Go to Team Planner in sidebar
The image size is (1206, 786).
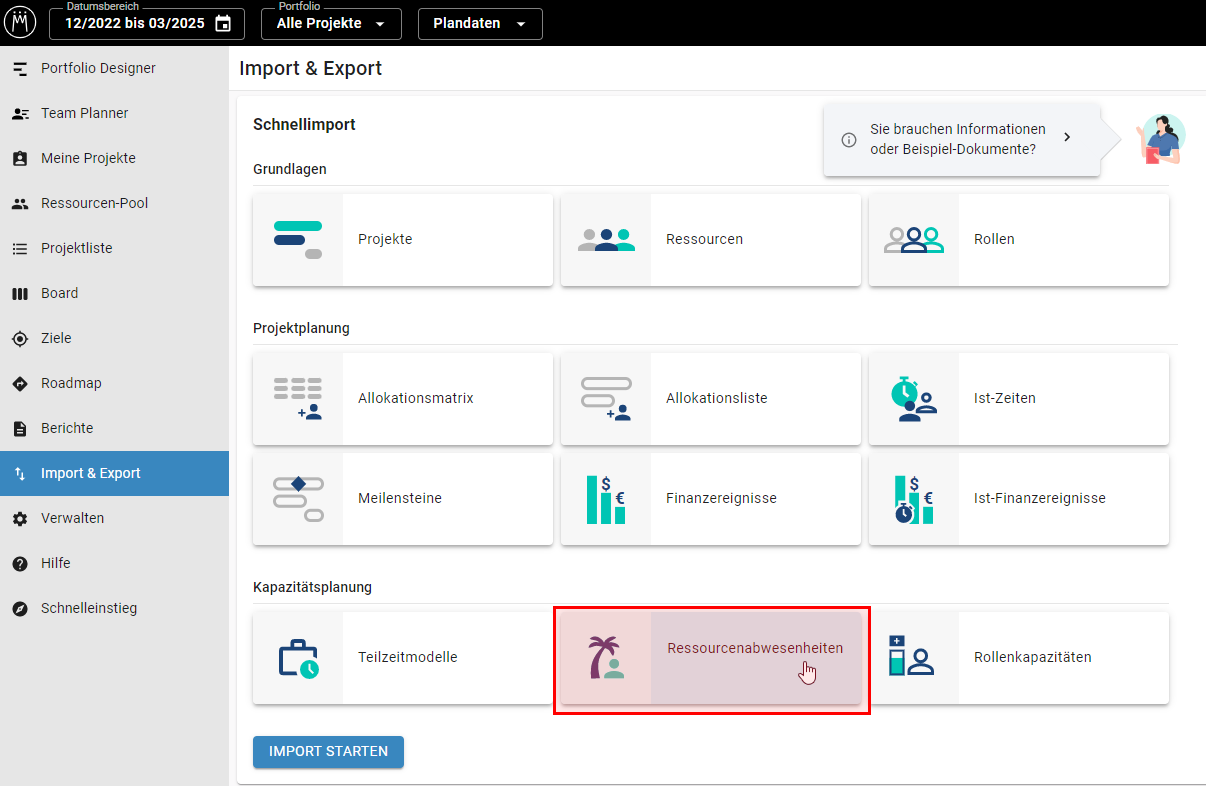[84, 114]
